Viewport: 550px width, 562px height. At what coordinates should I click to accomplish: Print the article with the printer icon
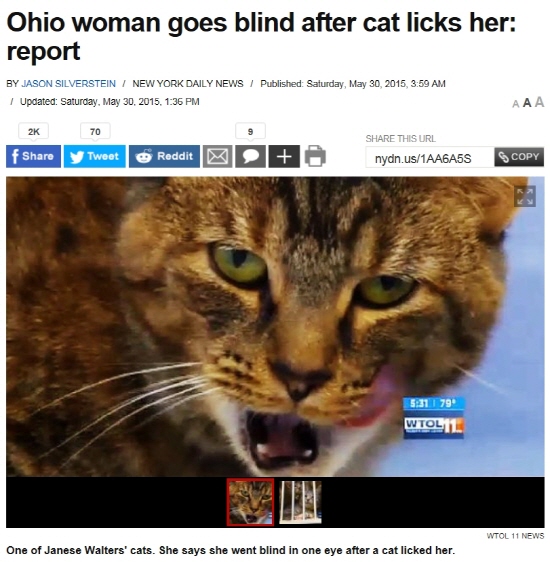click(x=315, y=156)
